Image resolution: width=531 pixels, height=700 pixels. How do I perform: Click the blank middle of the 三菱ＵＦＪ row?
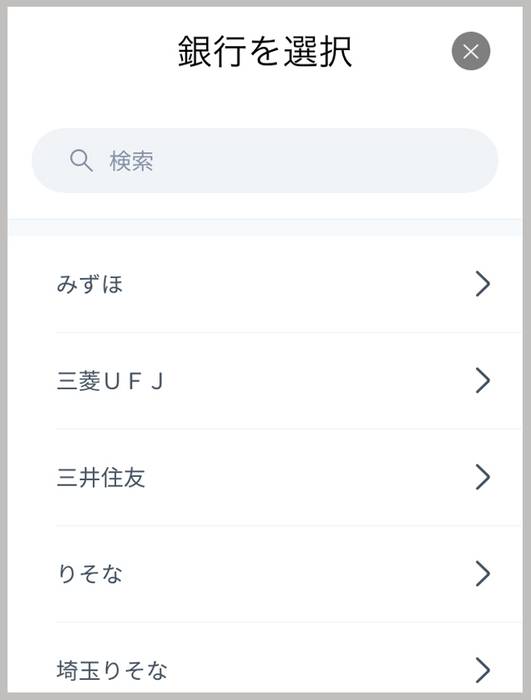[313, 381]
